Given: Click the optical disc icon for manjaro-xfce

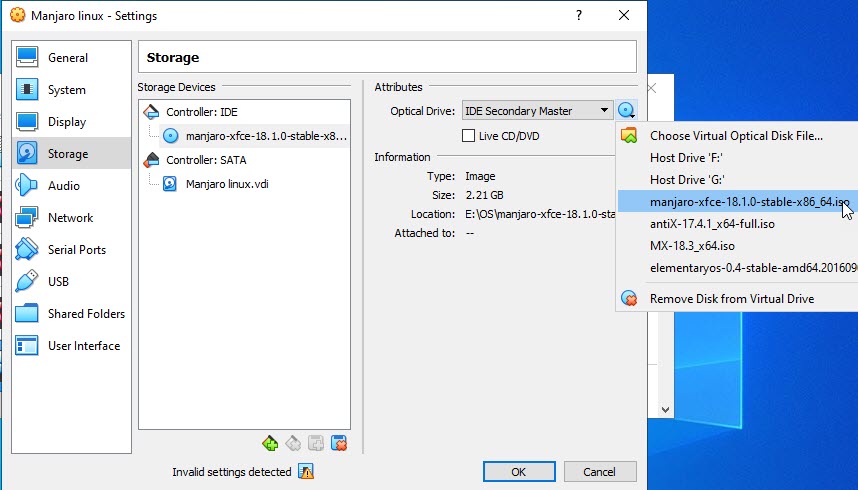Looking at the screenshot, I should 171,136.
